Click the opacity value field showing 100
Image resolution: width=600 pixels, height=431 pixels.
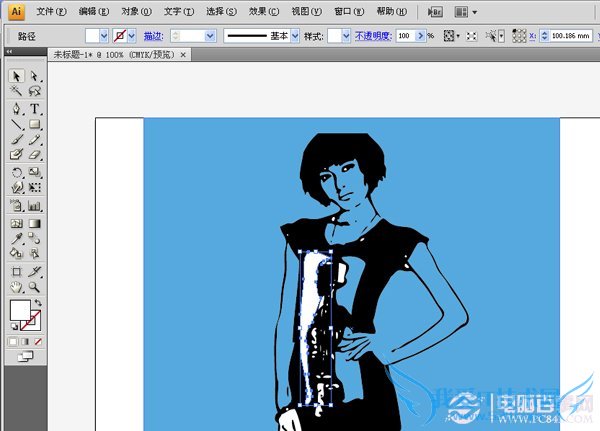point(406,36)
